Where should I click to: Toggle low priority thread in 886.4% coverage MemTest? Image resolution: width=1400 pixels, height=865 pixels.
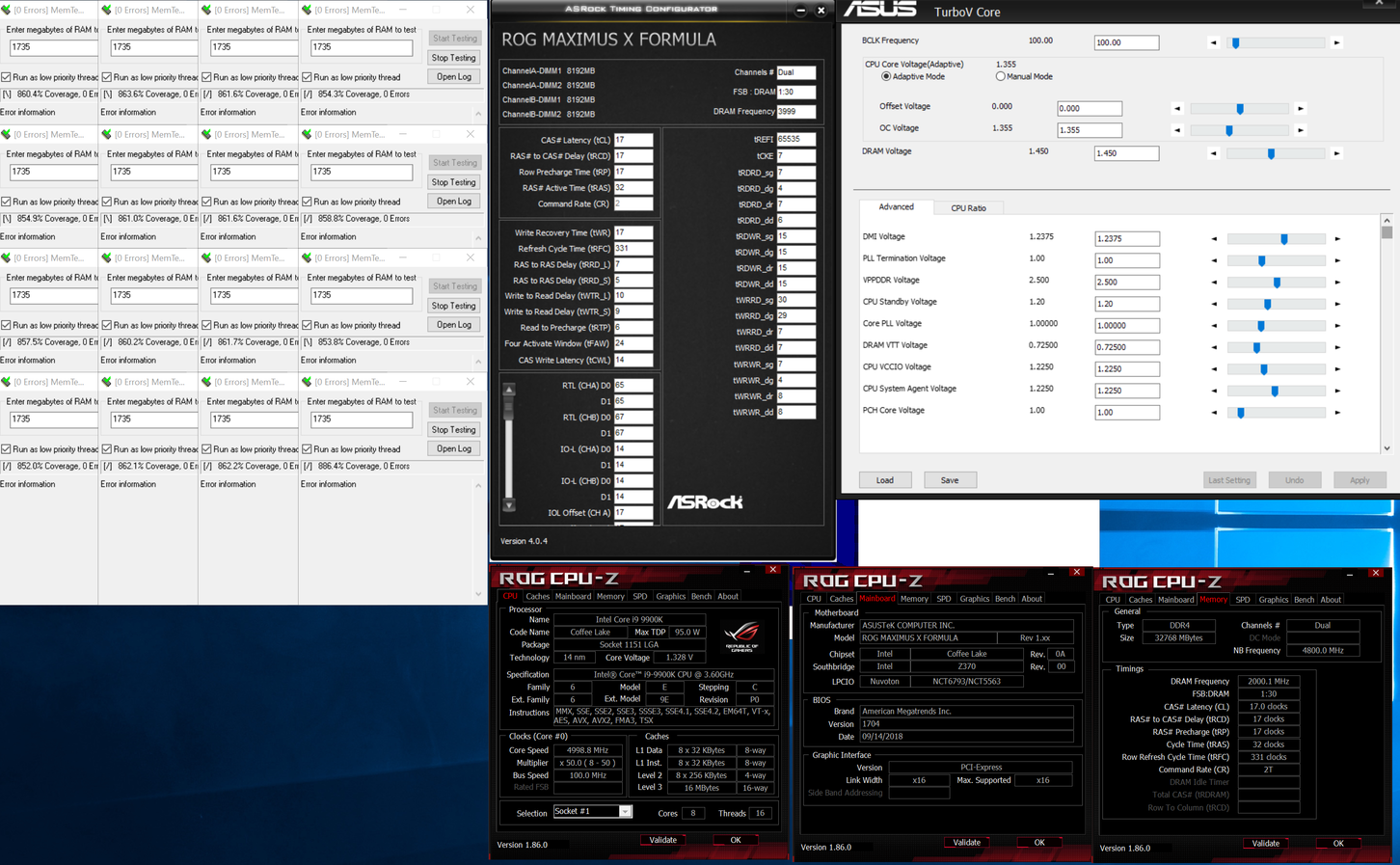click(307, 449)
